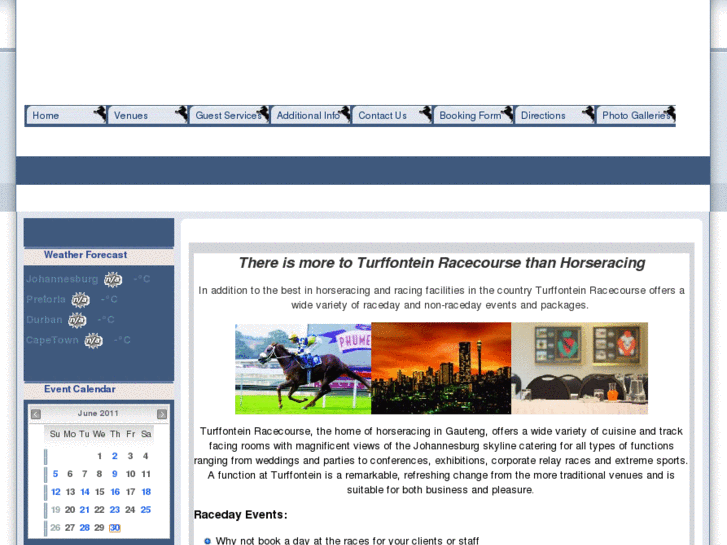The width and height of the screenshot is (727, 545).
Task: Click the Weather Forecast heading
Action: click(x=85, y=255)
